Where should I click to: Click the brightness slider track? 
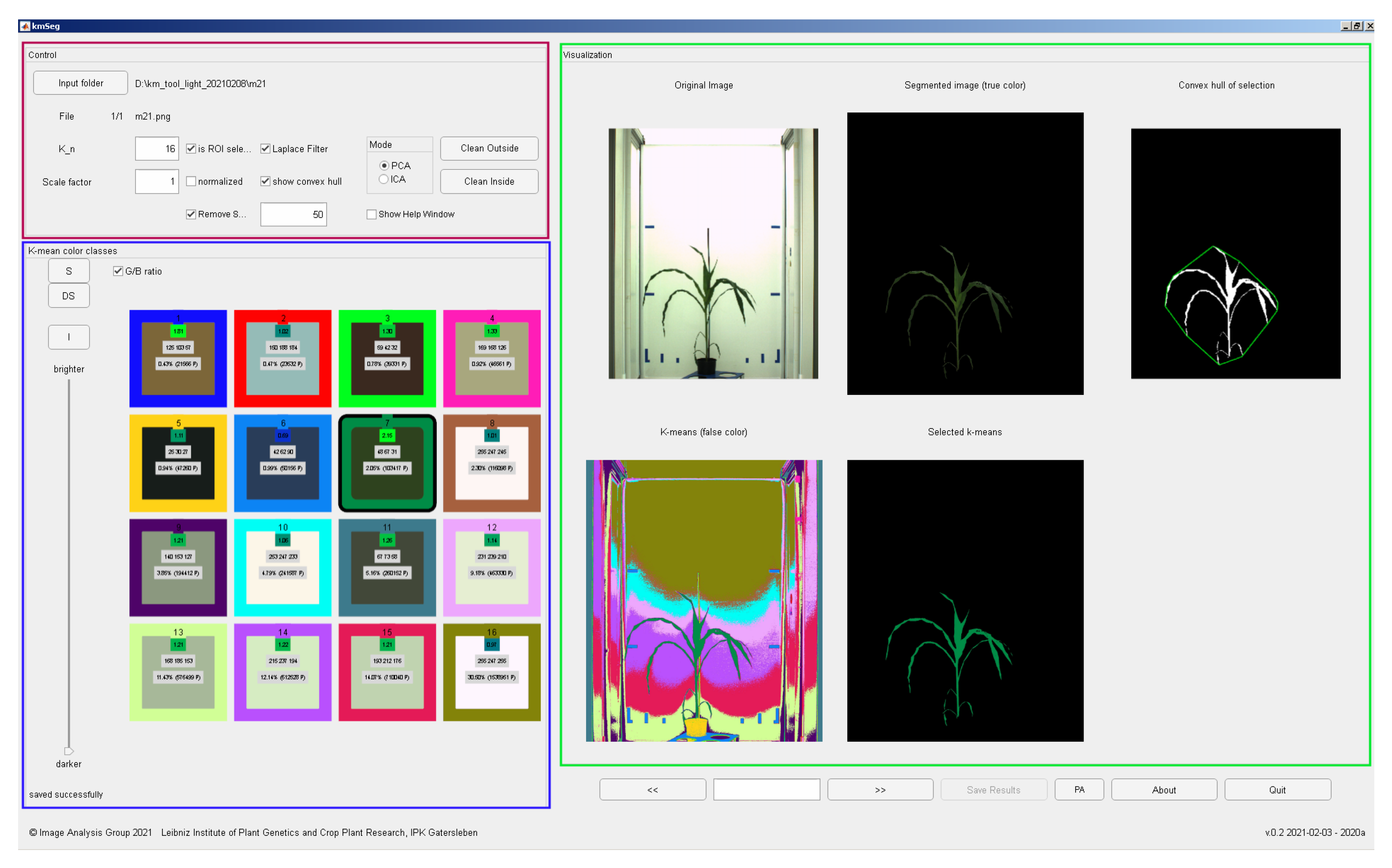[x=69, y=563]
